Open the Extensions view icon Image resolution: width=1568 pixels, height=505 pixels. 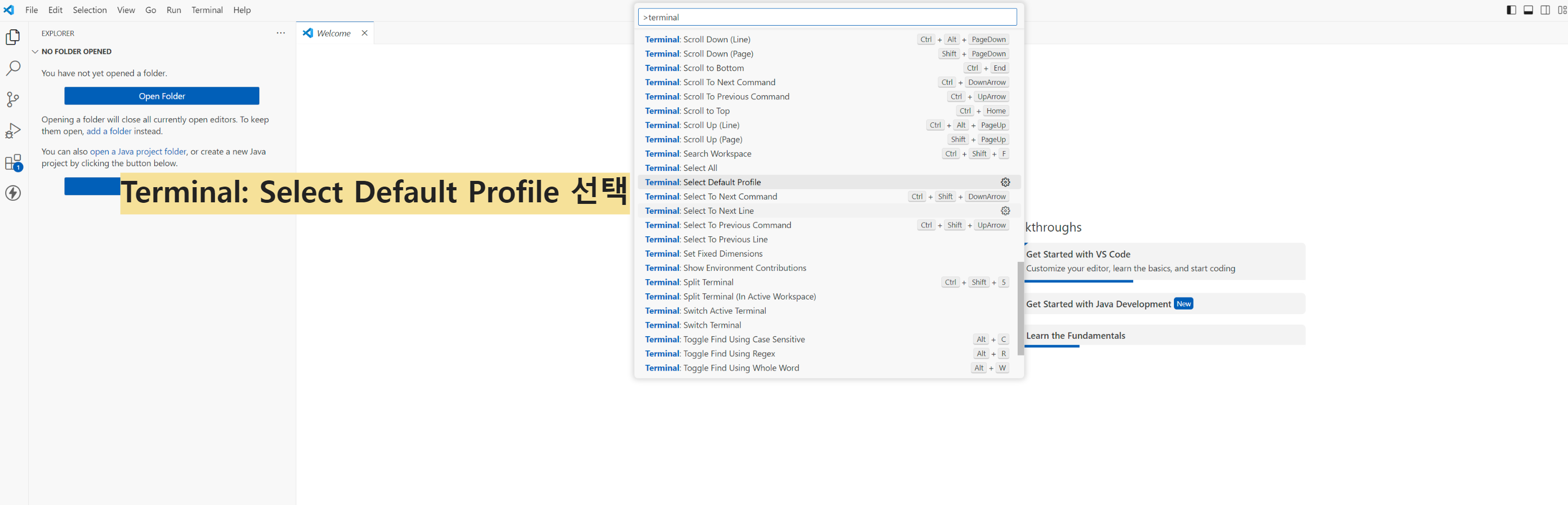[x=13, y=162]
